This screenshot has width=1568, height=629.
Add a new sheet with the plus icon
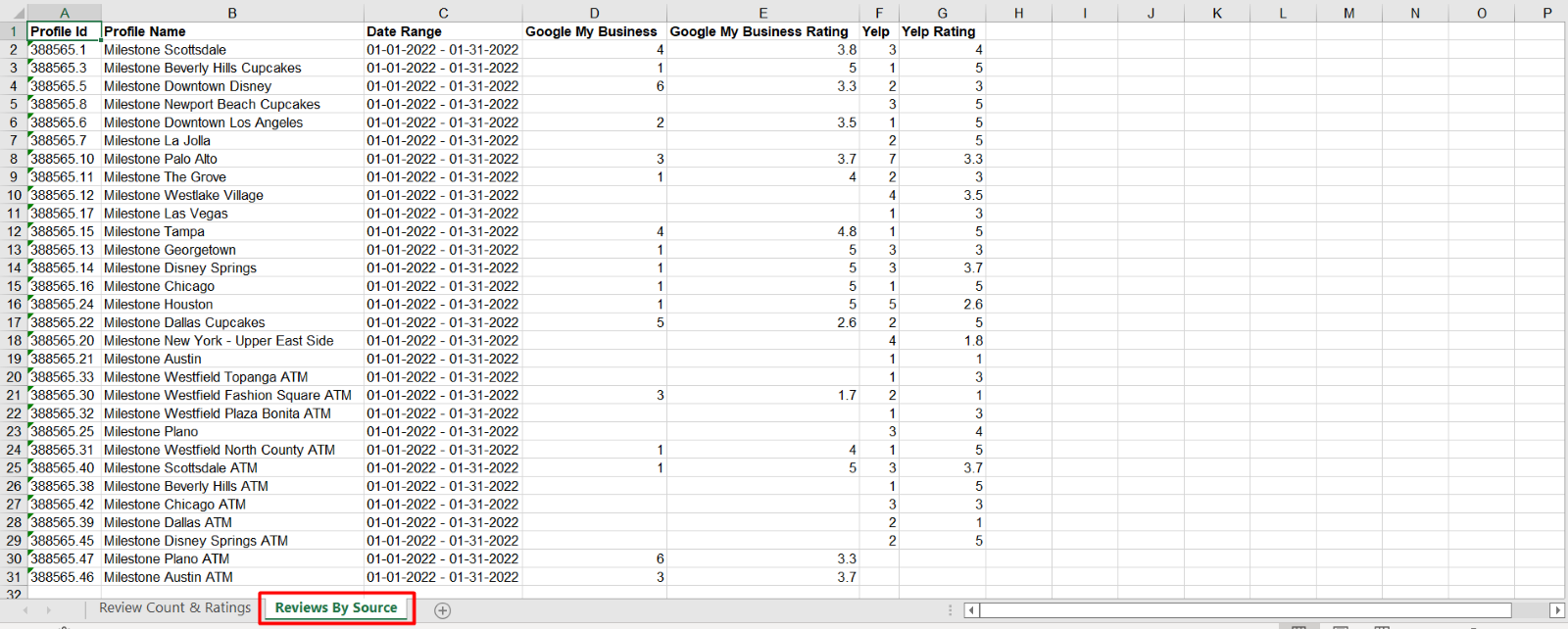point(443,610)
